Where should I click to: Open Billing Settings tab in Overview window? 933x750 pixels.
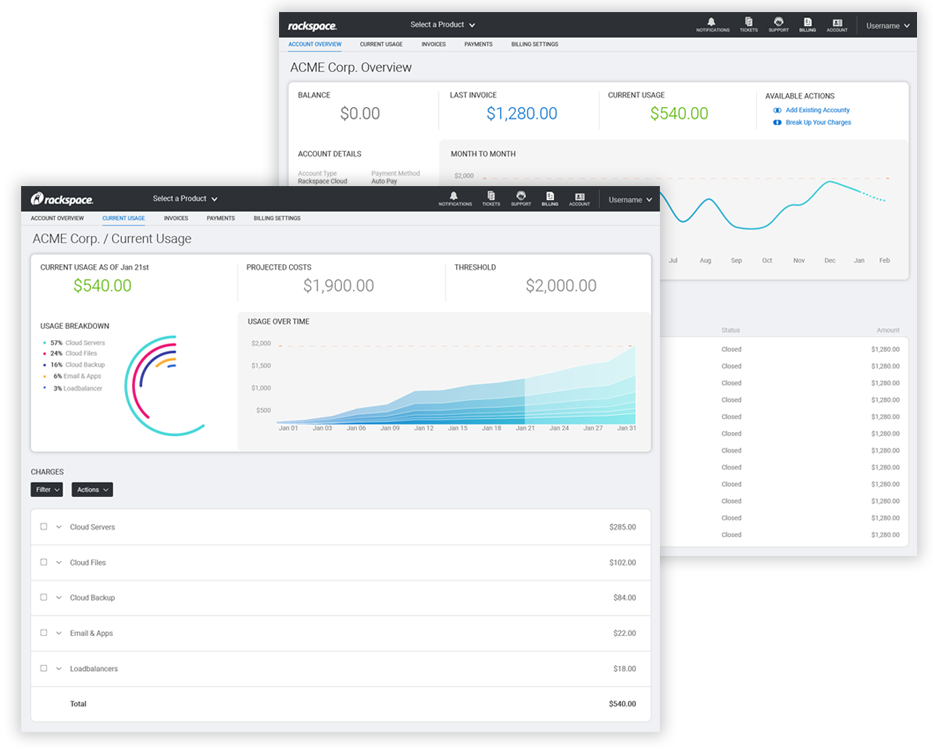(535, 45)
